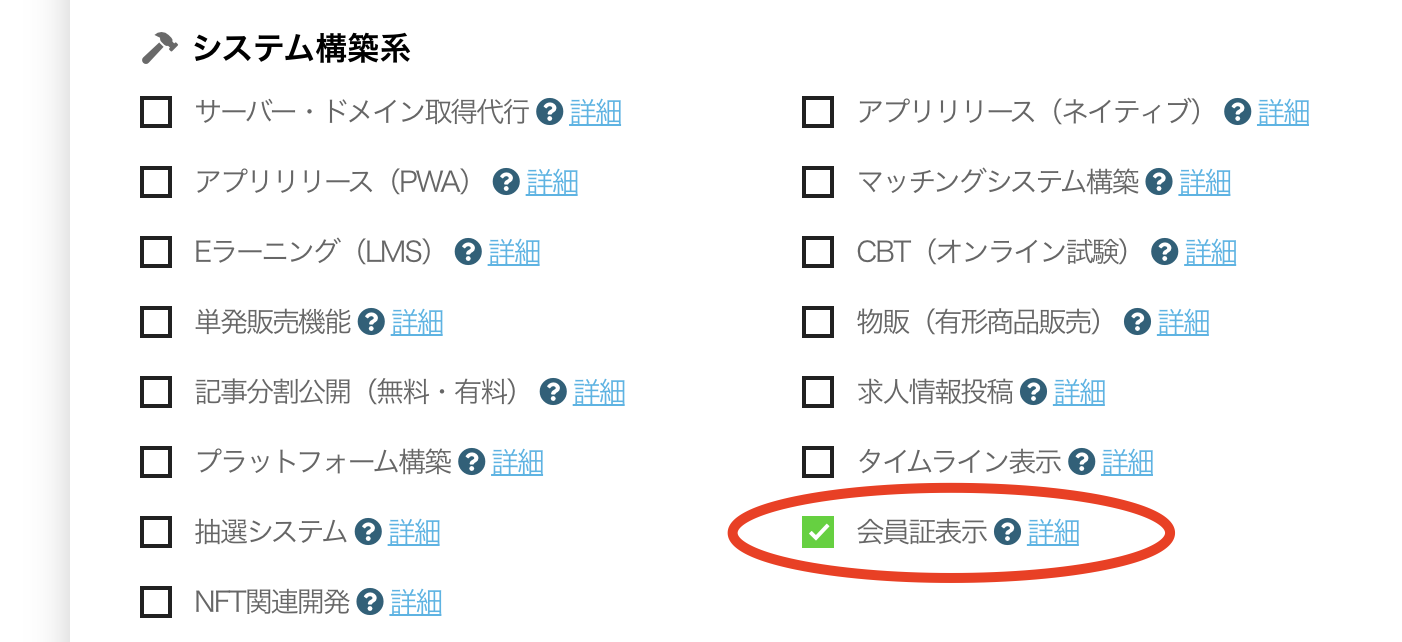Open the help icon for アプリリリース（ネイティブ）

click(x=1236, y=112)
